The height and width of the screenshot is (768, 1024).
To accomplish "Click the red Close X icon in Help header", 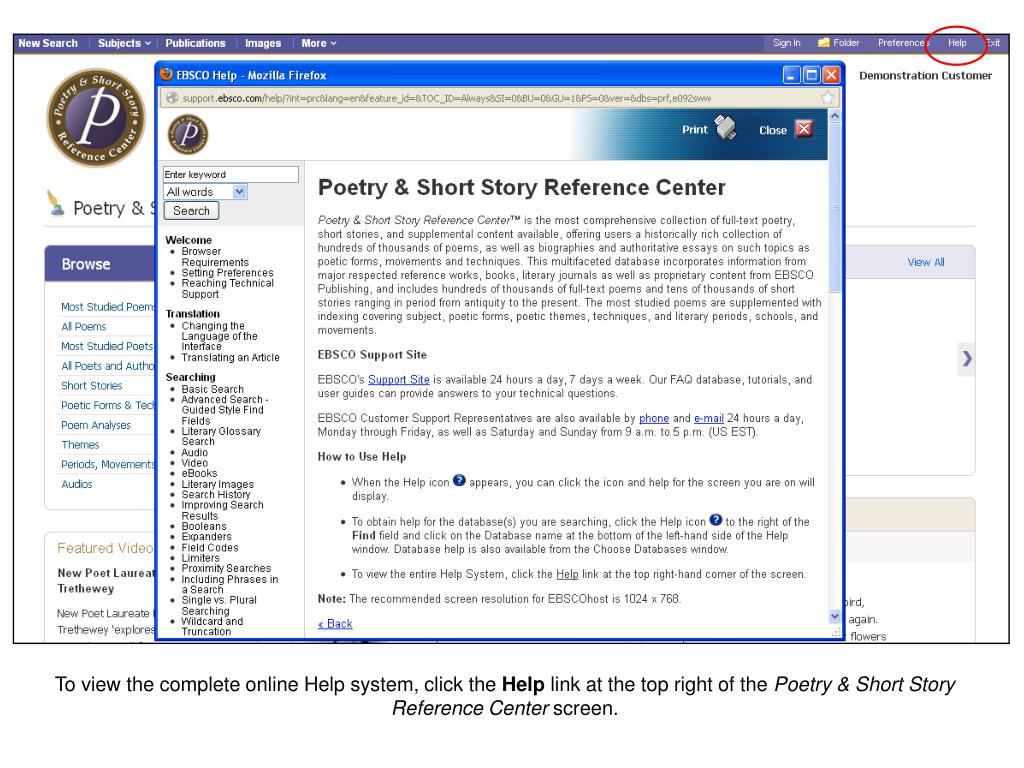I will tap(804, 129).
